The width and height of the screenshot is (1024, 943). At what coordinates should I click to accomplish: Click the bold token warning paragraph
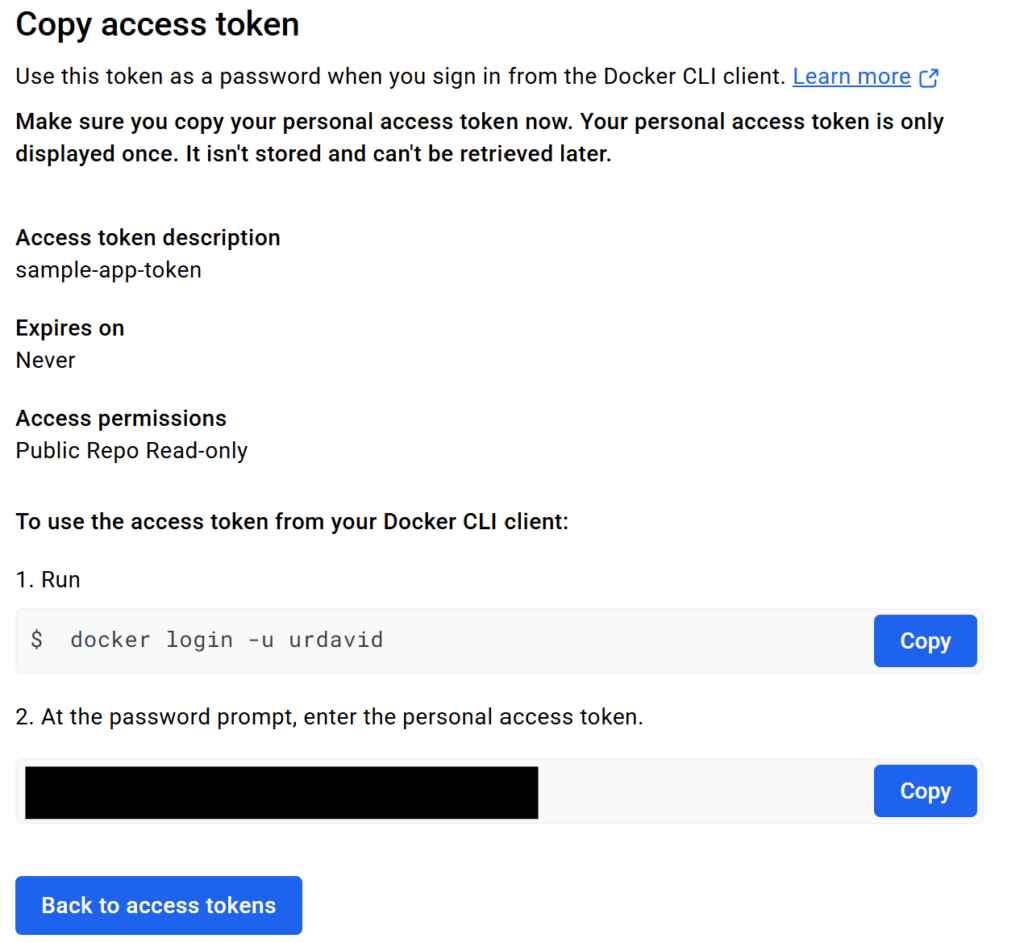click(x=479, y=138)
